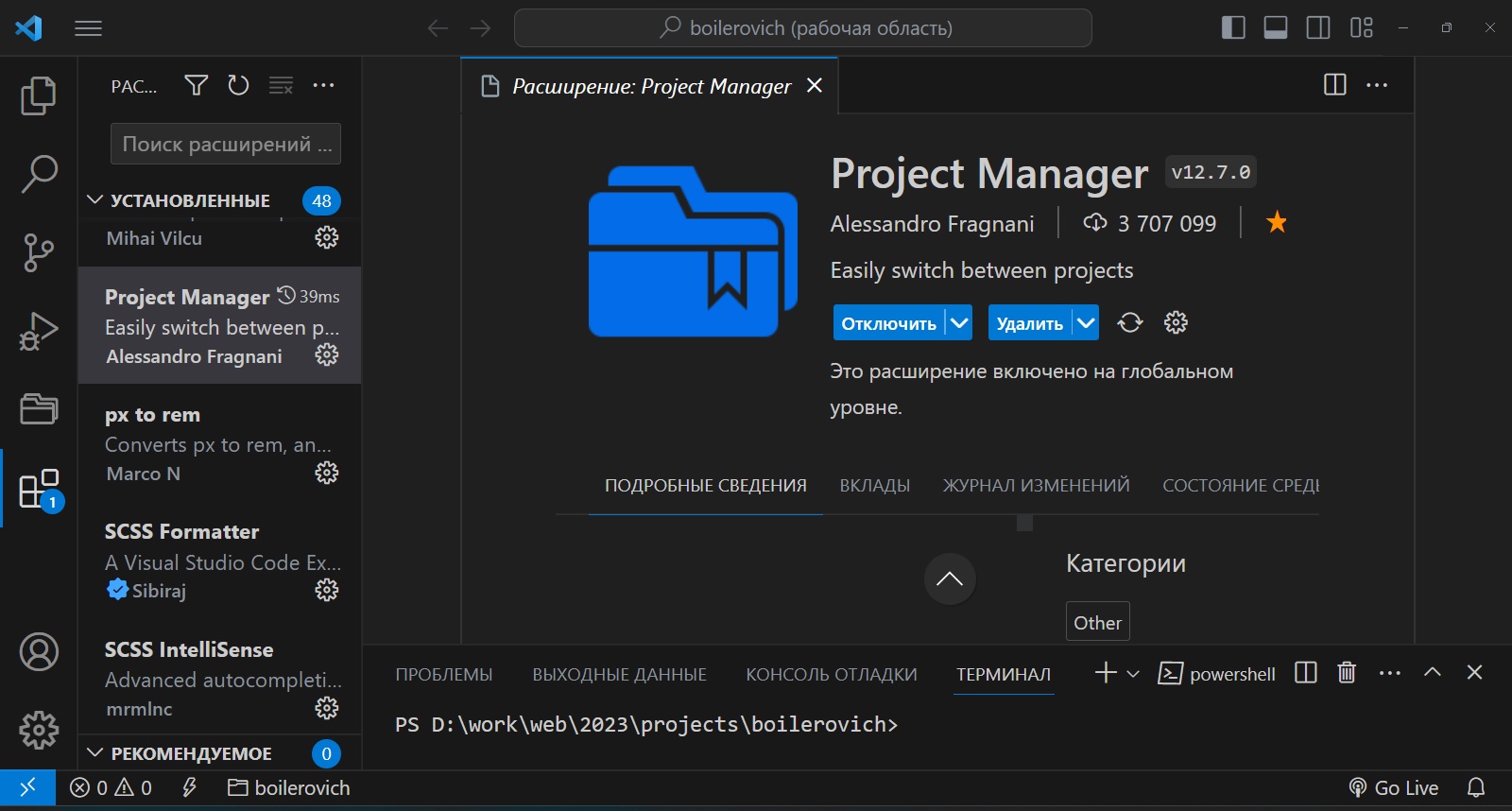Open dropdown arrow beside Отключить
This screenshot has width=1512, height=811.
(x=959, y=323)
